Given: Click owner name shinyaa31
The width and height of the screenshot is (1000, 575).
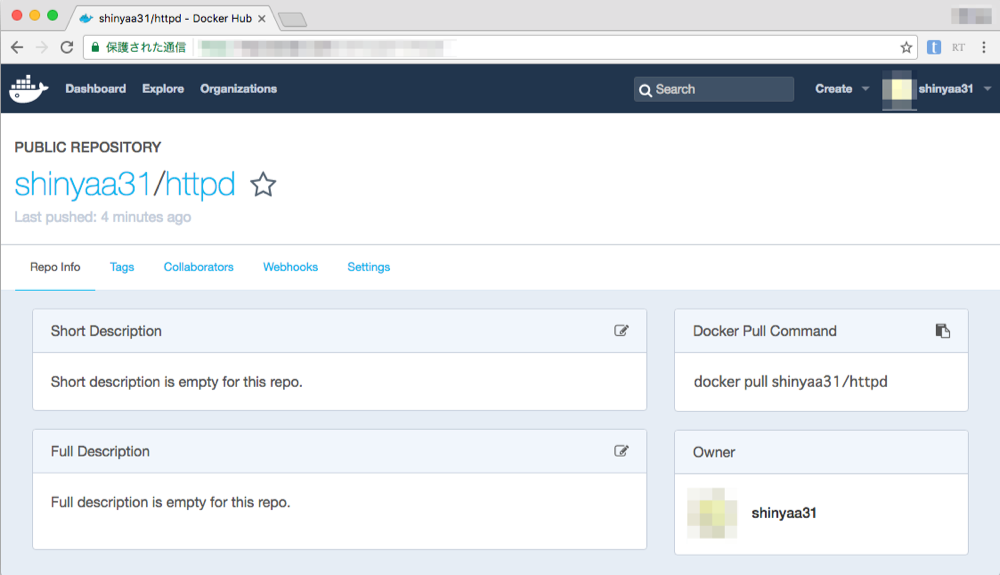Looking at the screenshot, I should [784, 513].
